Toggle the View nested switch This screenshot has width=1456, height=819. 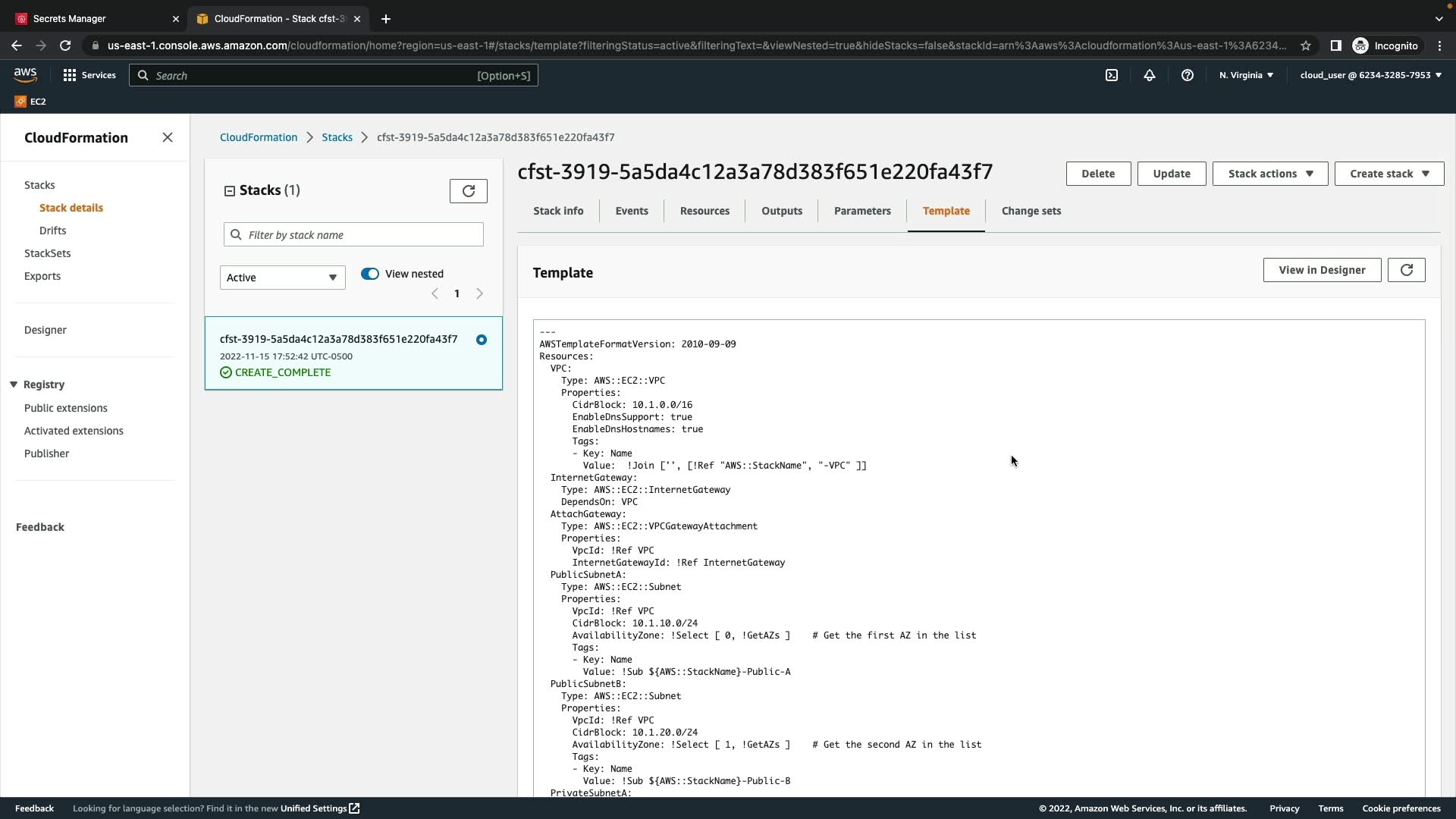(x=370, y=274)
